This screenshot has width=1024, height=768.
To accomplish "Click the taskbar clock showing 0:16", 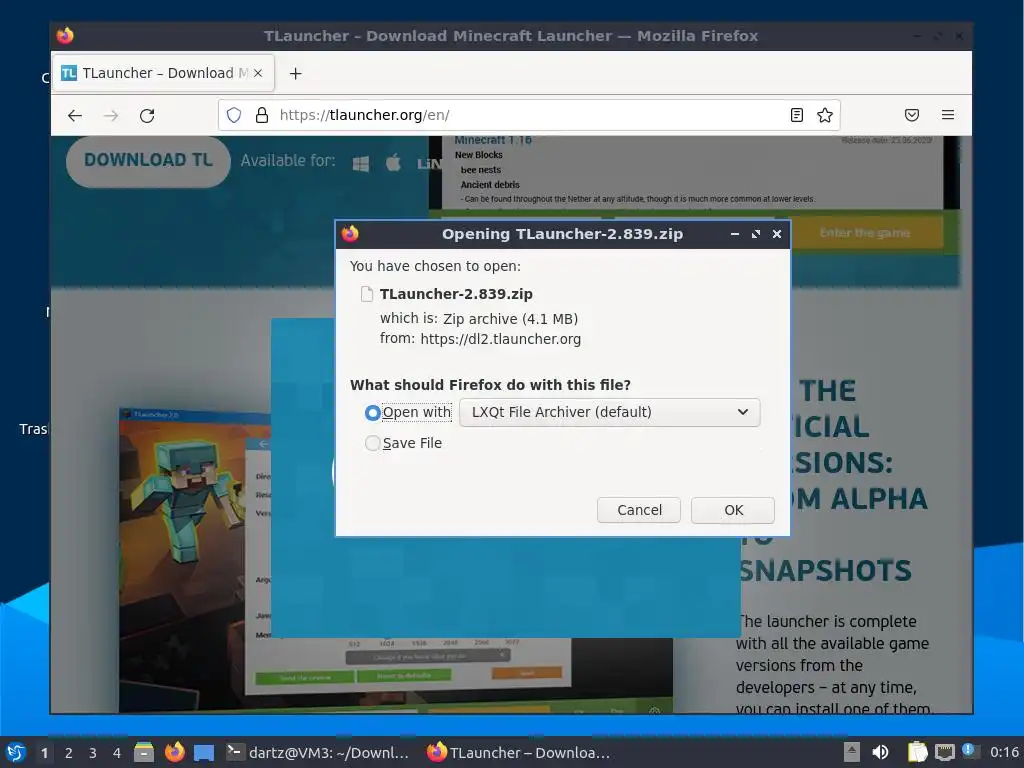I will 1004,752.
